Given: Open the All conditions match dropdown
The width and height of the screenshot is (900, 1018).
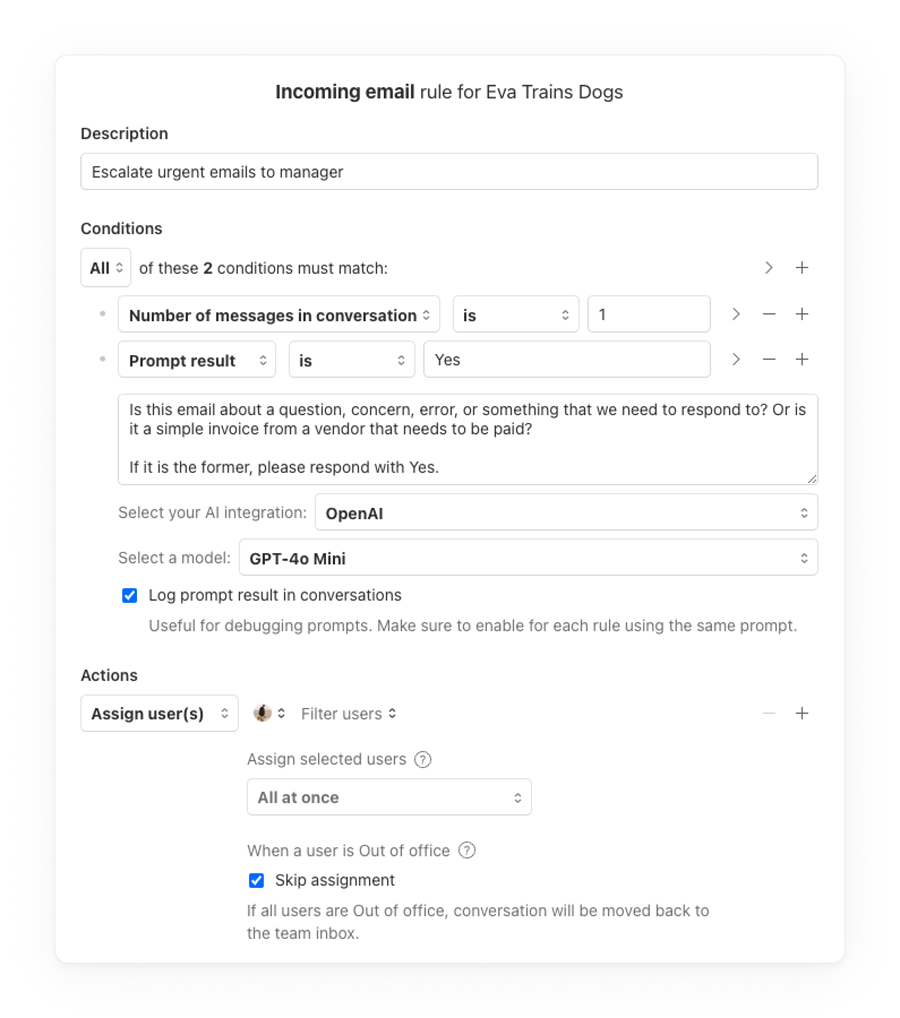Looking at the screenshot, I should (105, 268).
